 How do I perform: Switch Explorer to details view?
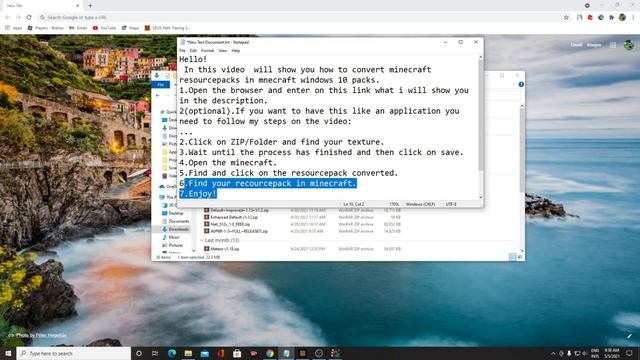tap(512, 257)
